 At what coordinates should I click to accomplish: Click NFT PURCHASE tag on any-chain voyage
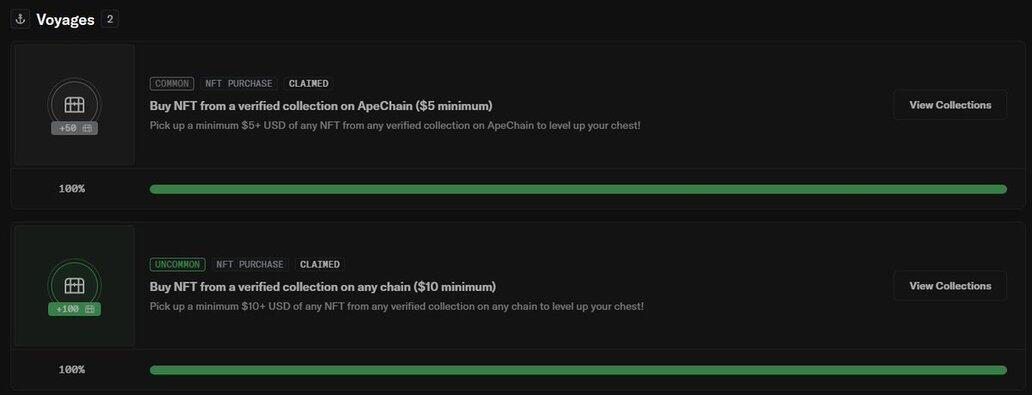coord(249,264)
